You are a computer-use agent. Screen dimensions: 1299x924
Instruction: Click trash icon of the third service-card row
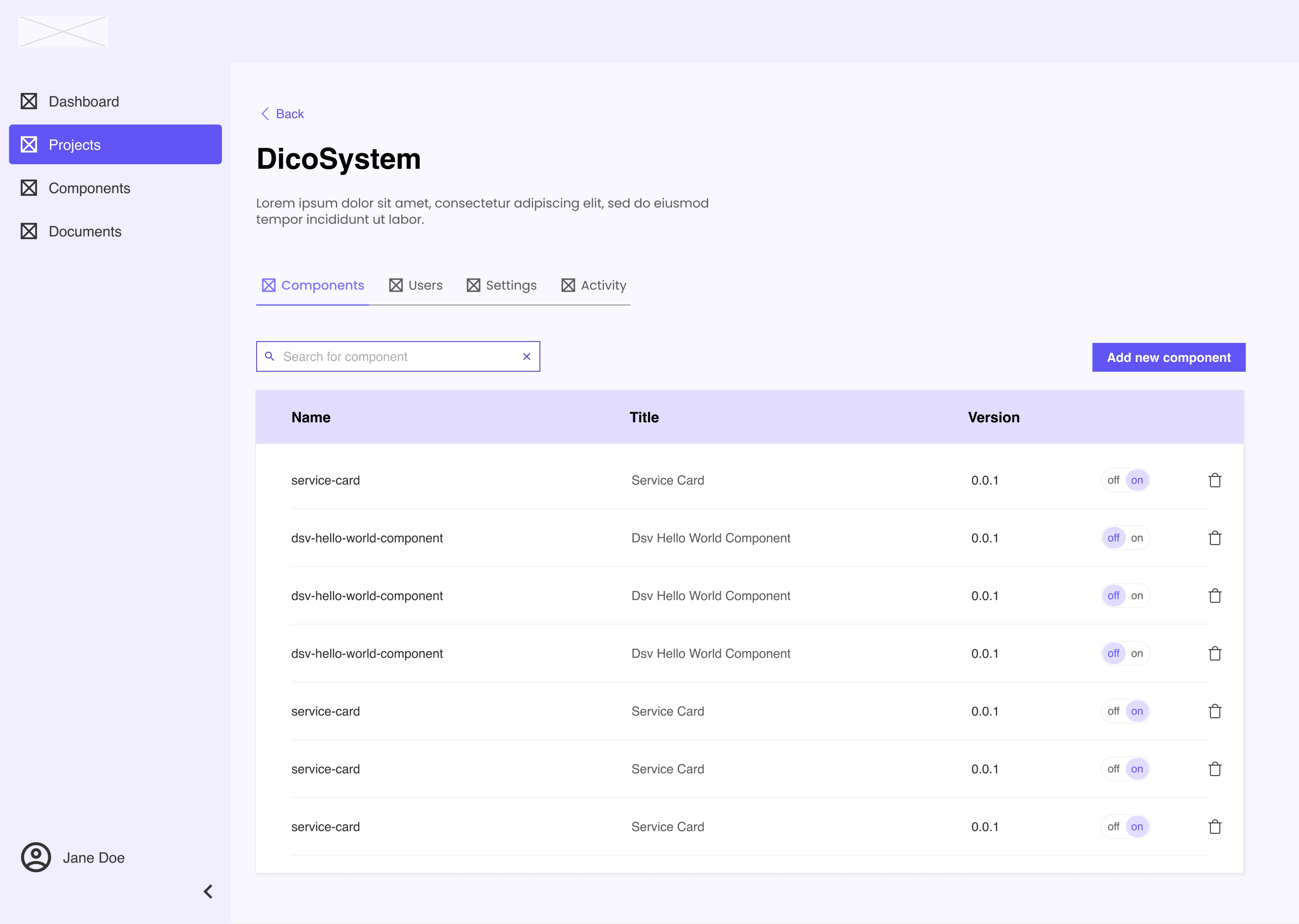pos(1215,769)
